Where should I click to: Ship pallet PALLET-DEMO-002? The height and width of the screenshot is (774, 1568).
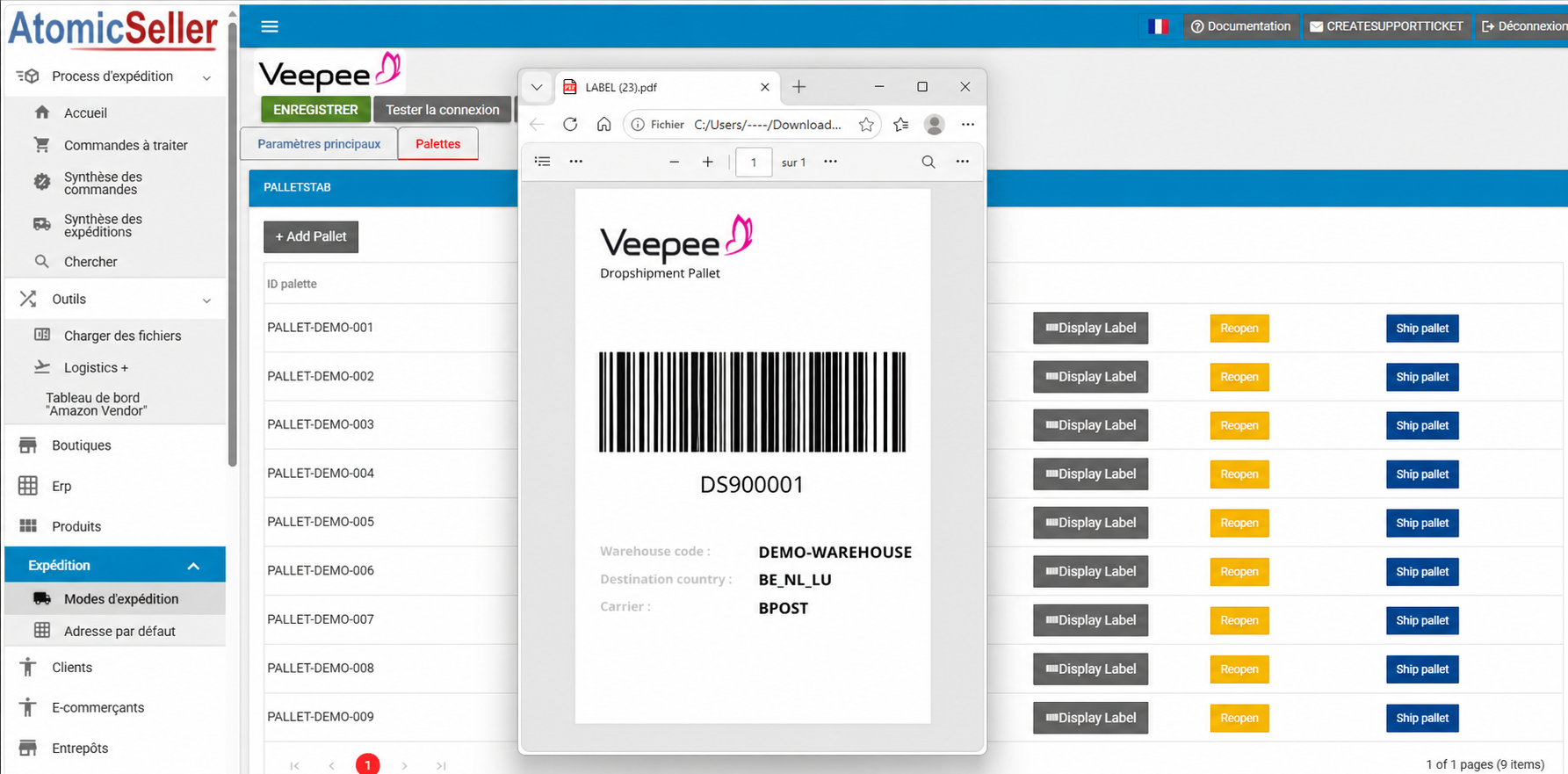(x=1422, y=377)
